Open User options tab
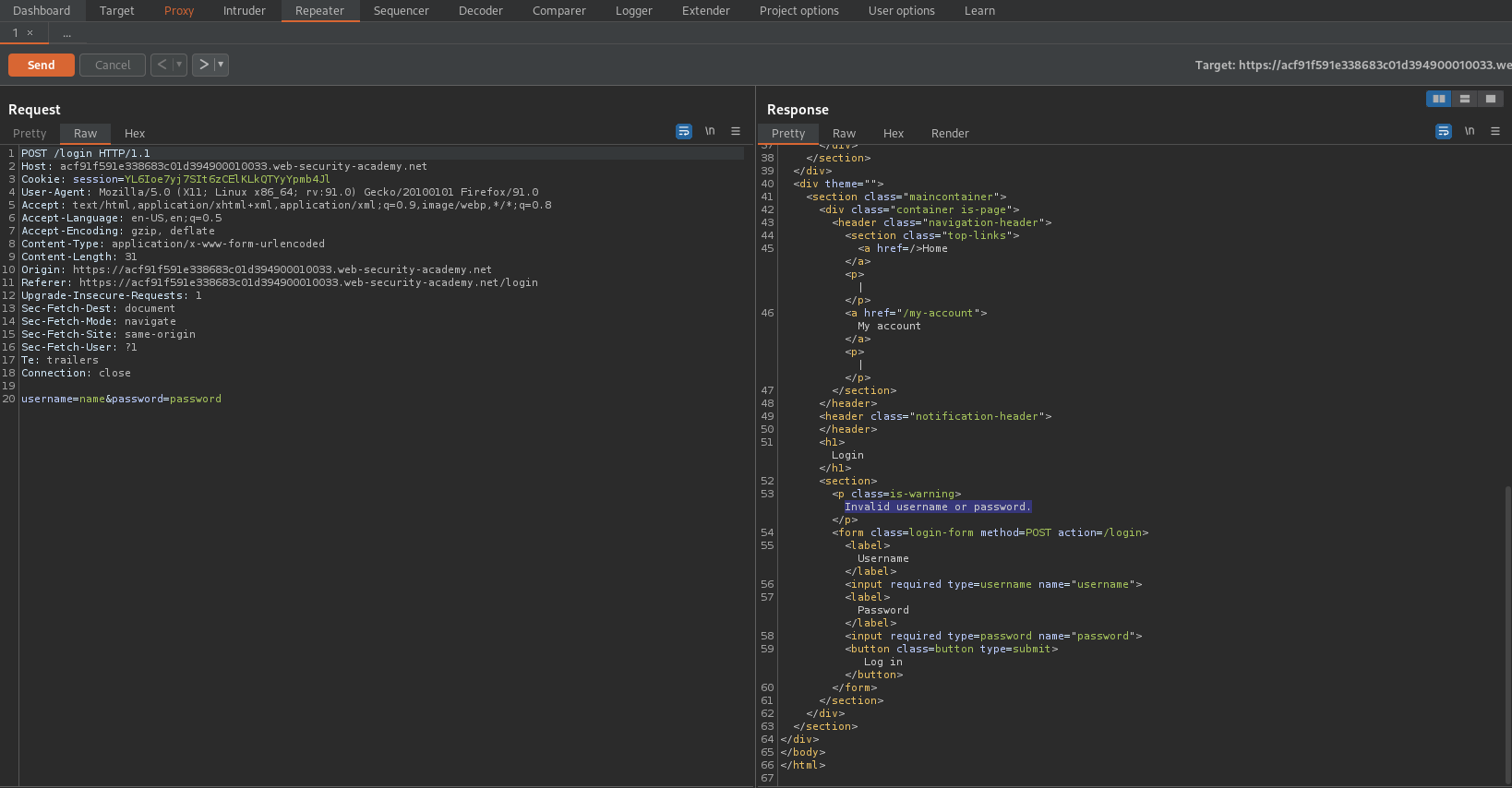The width and height of the screenshot is (1512, 788). pyautogui.click(x=902, y=11)
